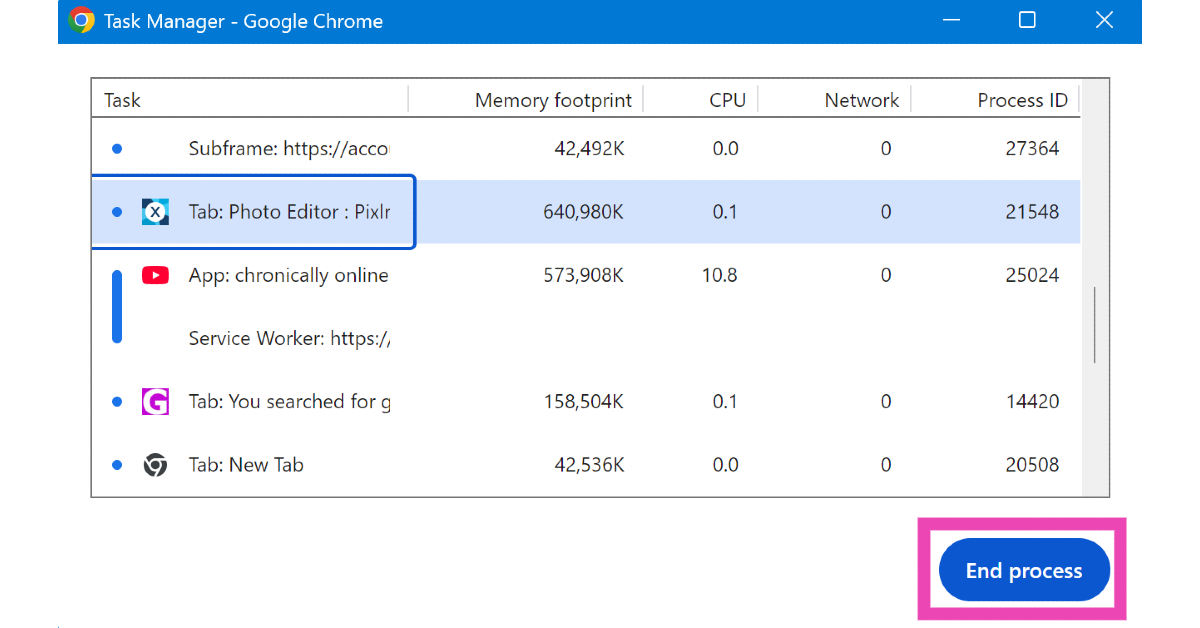Click process ID 25024 cell
Screen dimensions: 1200x628
pos(1032,275)
